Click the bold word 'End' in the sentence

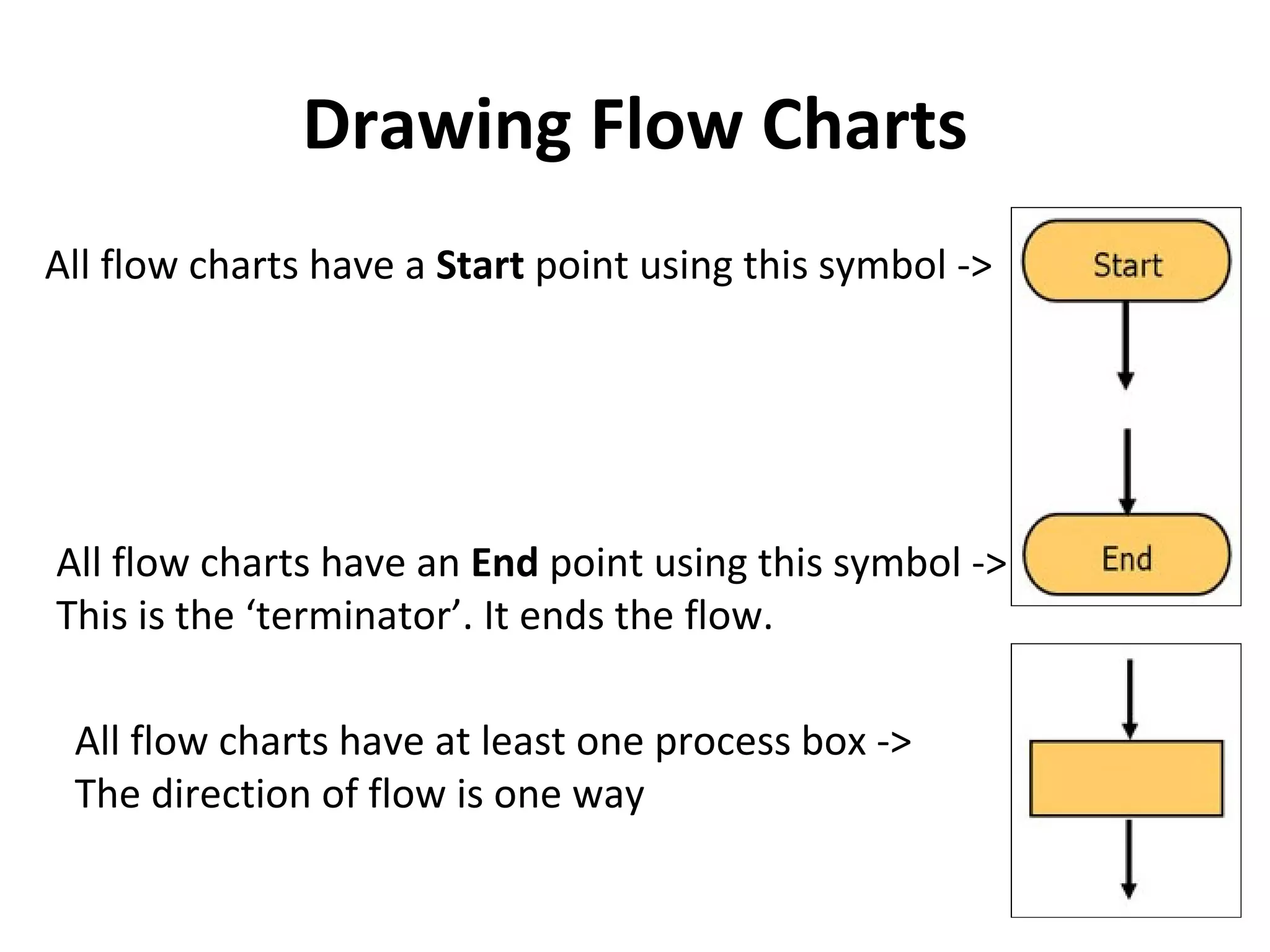[x=504, y=563]
